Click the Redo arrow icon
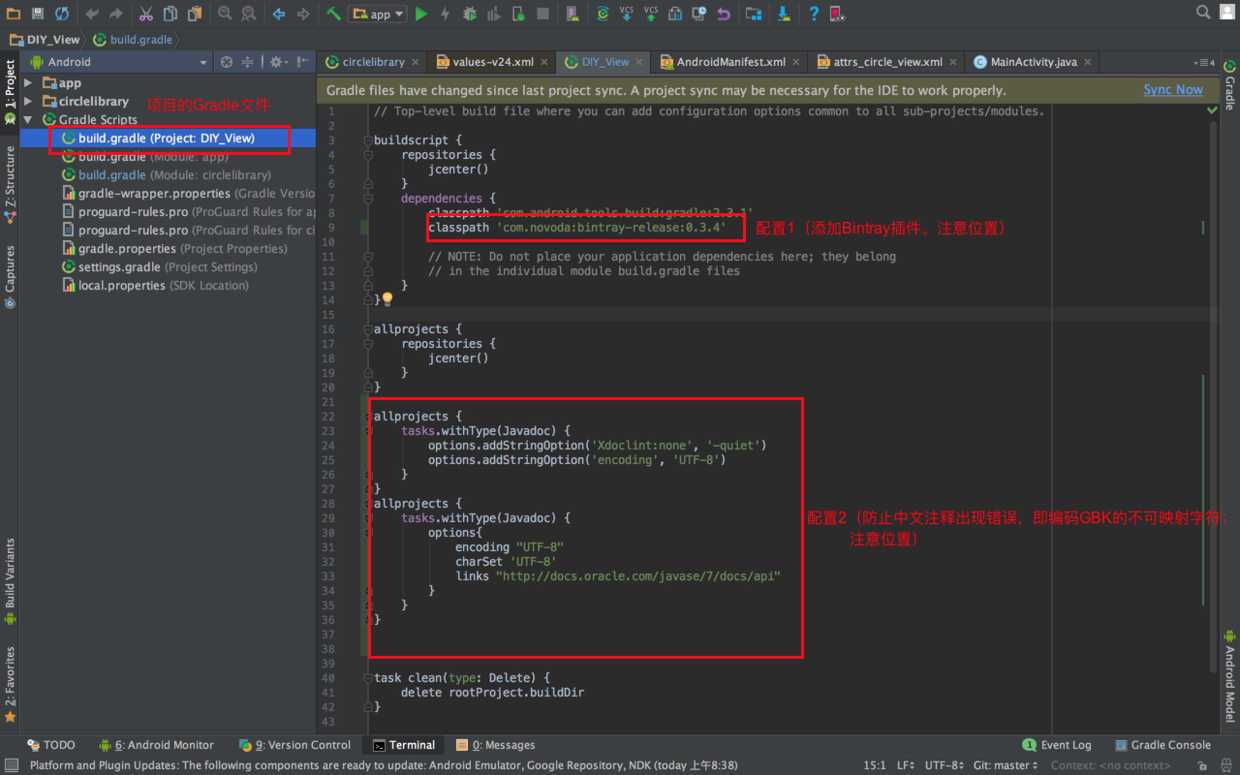The height and width of the screenshot is (775, 1240). pyautogui.click(x=116, y=14)
